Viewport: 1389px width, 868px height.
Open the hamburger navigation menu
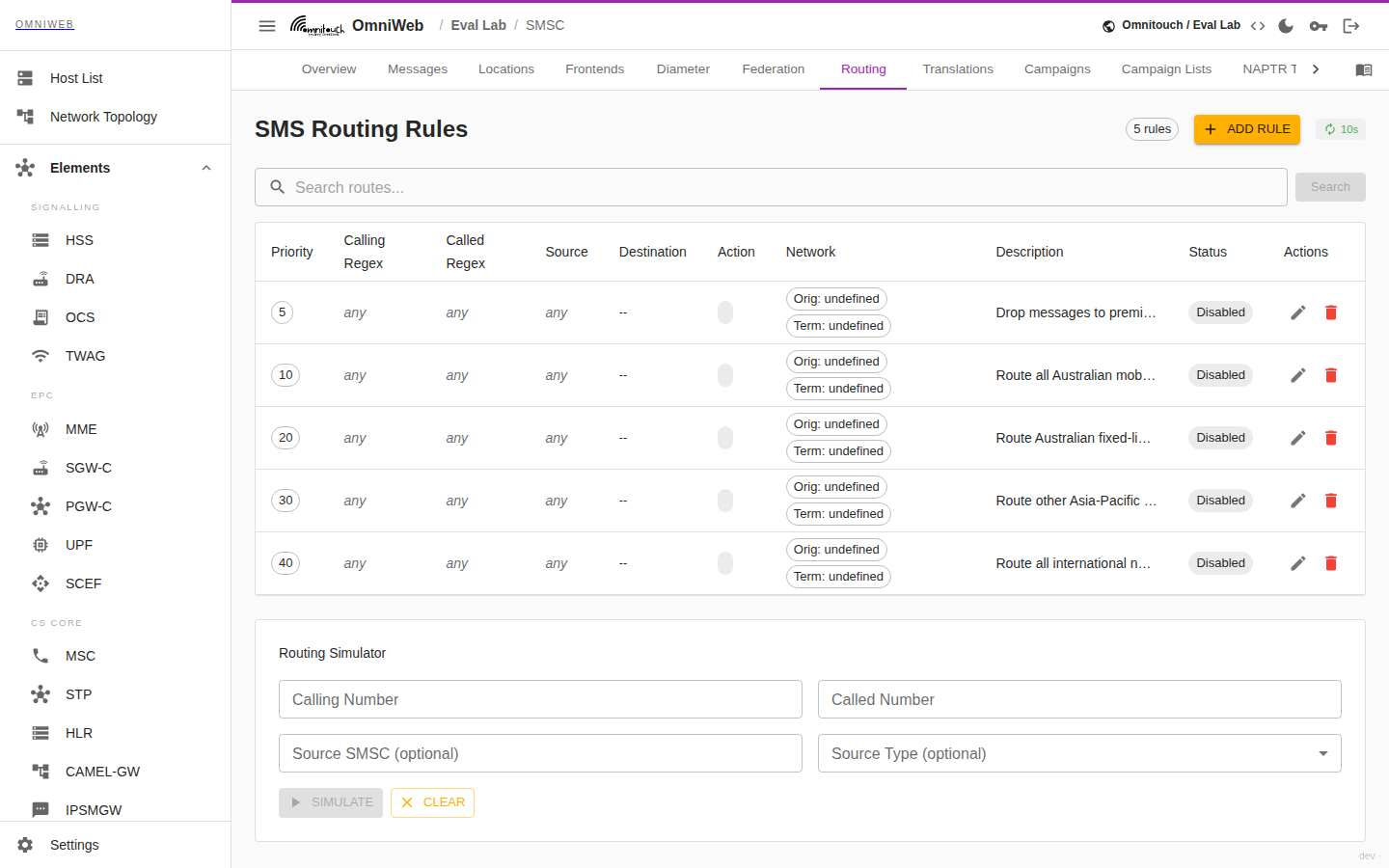267,26
